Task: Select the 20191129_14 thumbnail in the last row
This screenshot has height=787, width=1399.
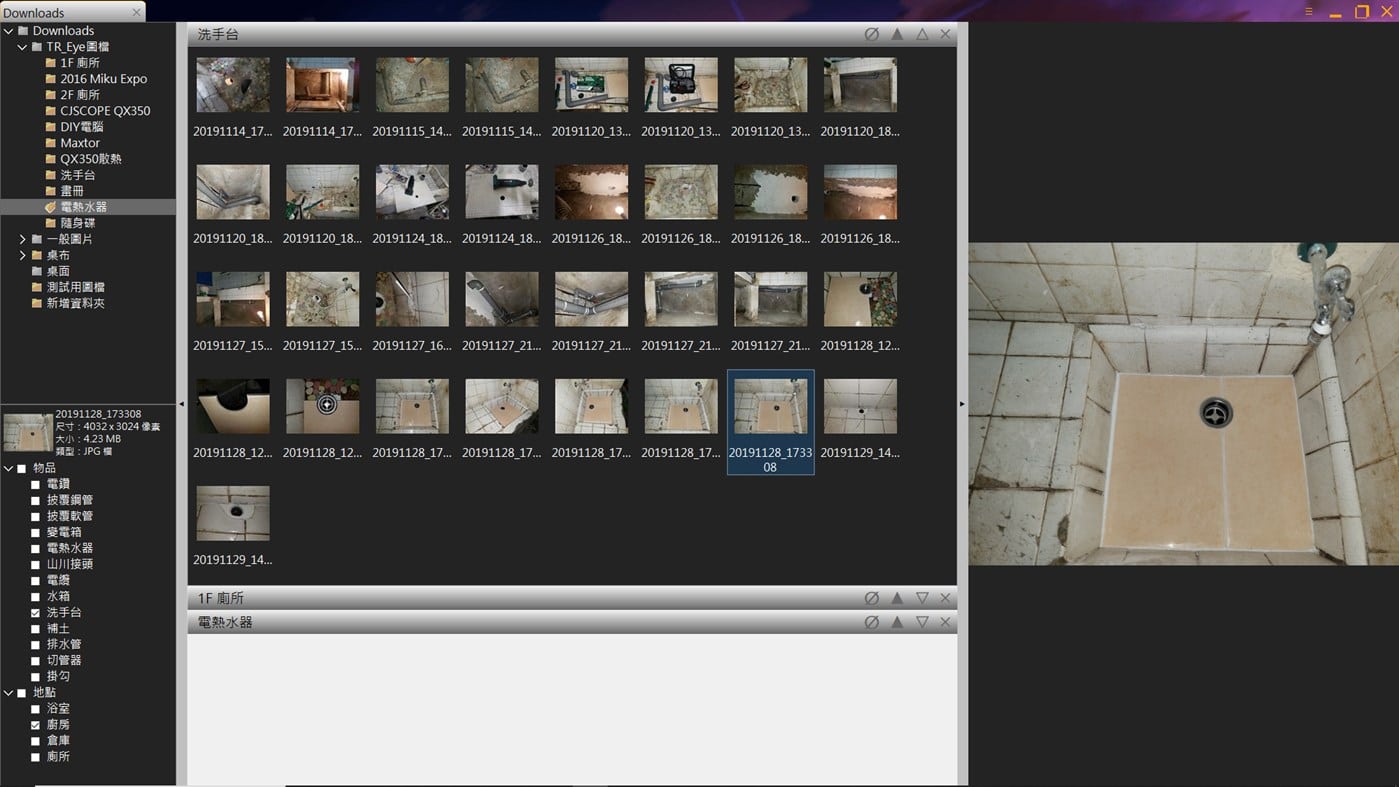Action: [x=232, y=514]
